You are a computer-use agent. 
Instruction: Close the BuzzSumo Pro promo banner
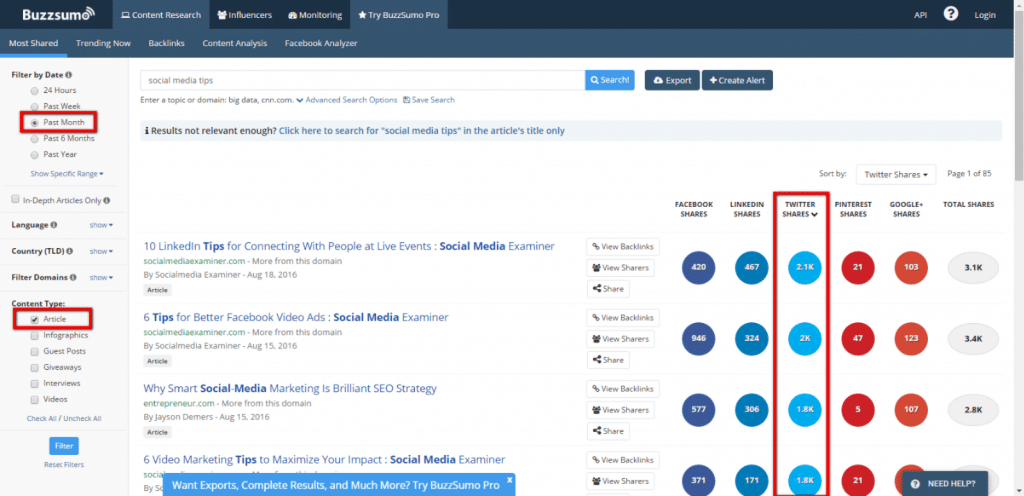click(509, 481)
